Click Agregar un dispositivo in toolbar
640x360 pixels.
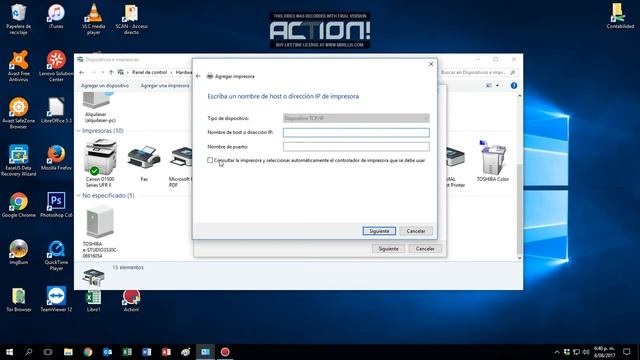[105, 86]
